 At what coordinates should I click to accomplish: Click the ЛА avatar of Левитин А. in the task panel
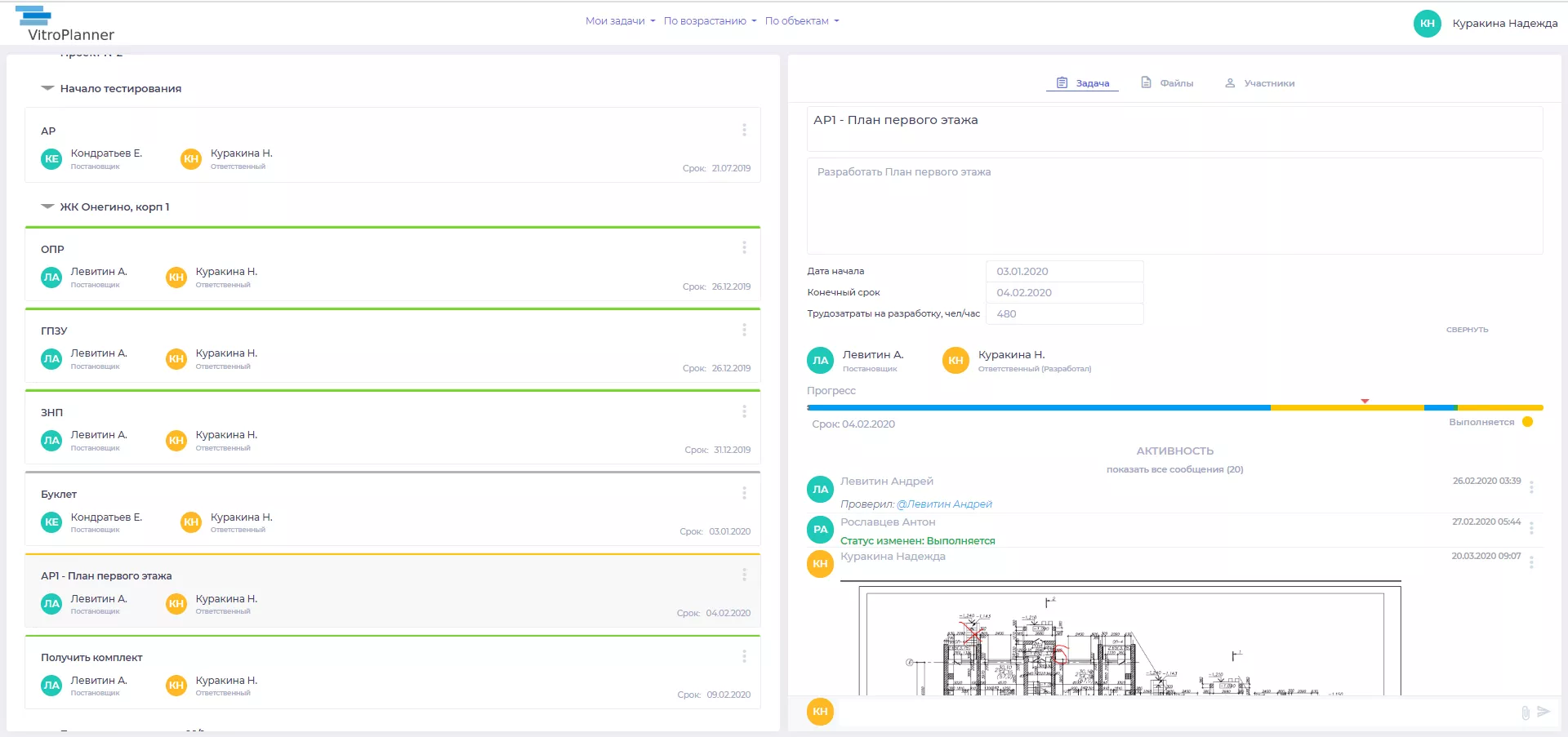pos(820,360)
